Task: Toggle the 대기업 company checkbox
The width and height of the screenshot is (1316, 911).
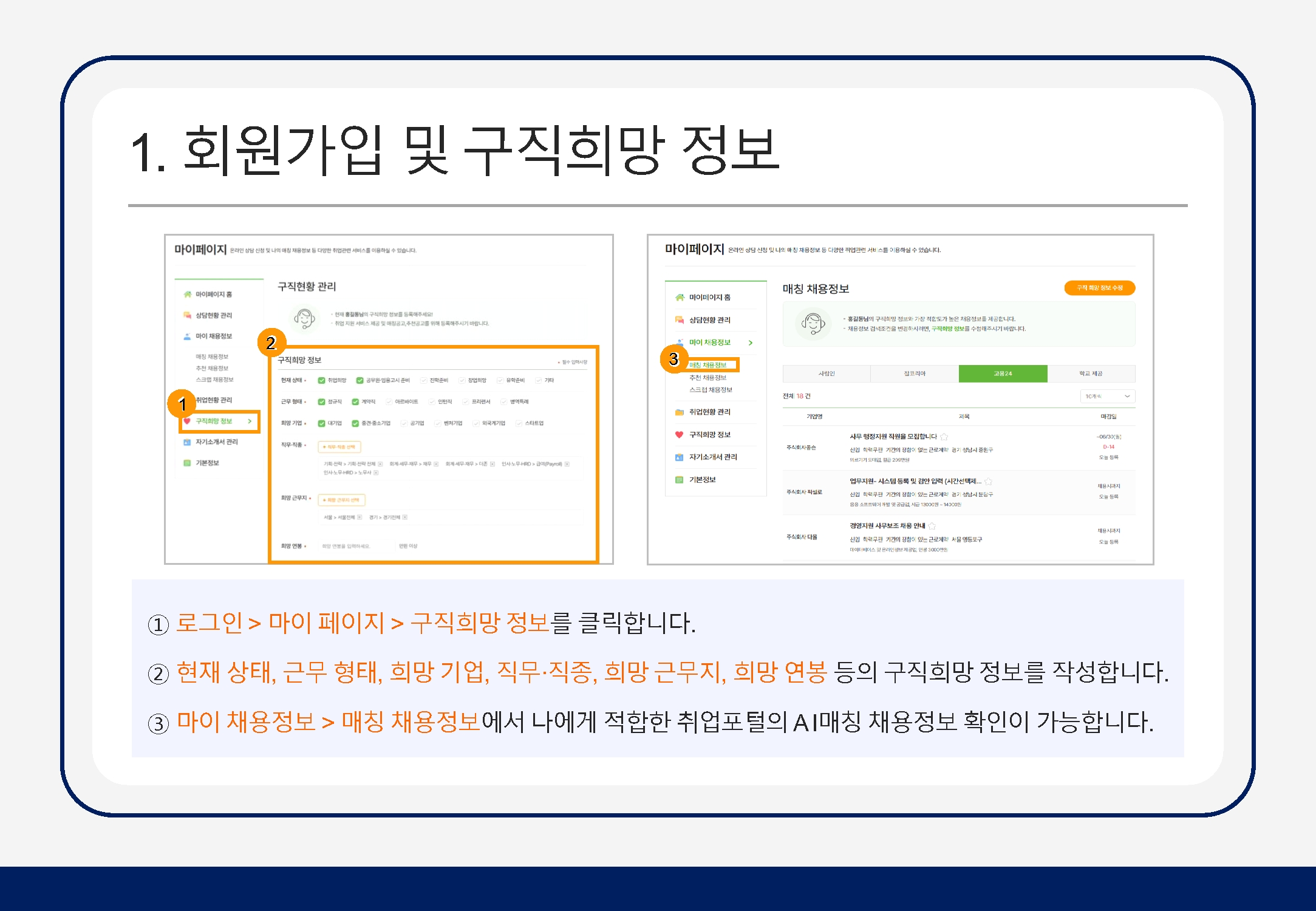Action: click(x=321, y=423)
